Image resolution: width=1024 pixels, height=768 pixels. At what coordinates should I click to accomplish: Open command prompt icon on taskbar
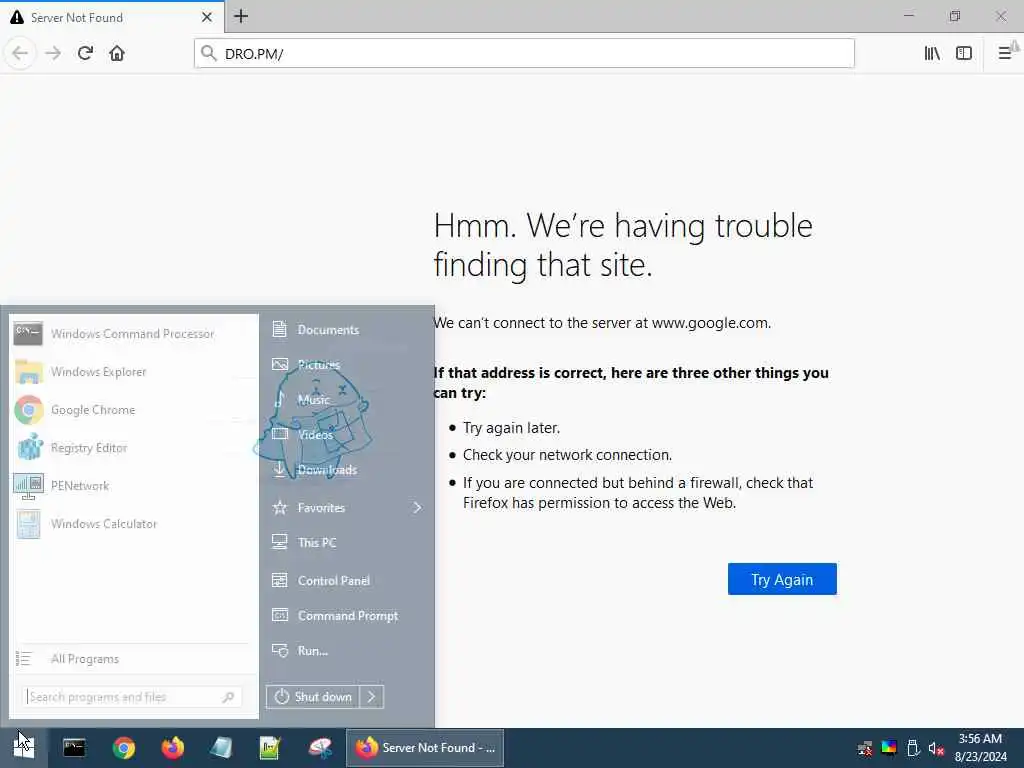(x=74, y=748)
